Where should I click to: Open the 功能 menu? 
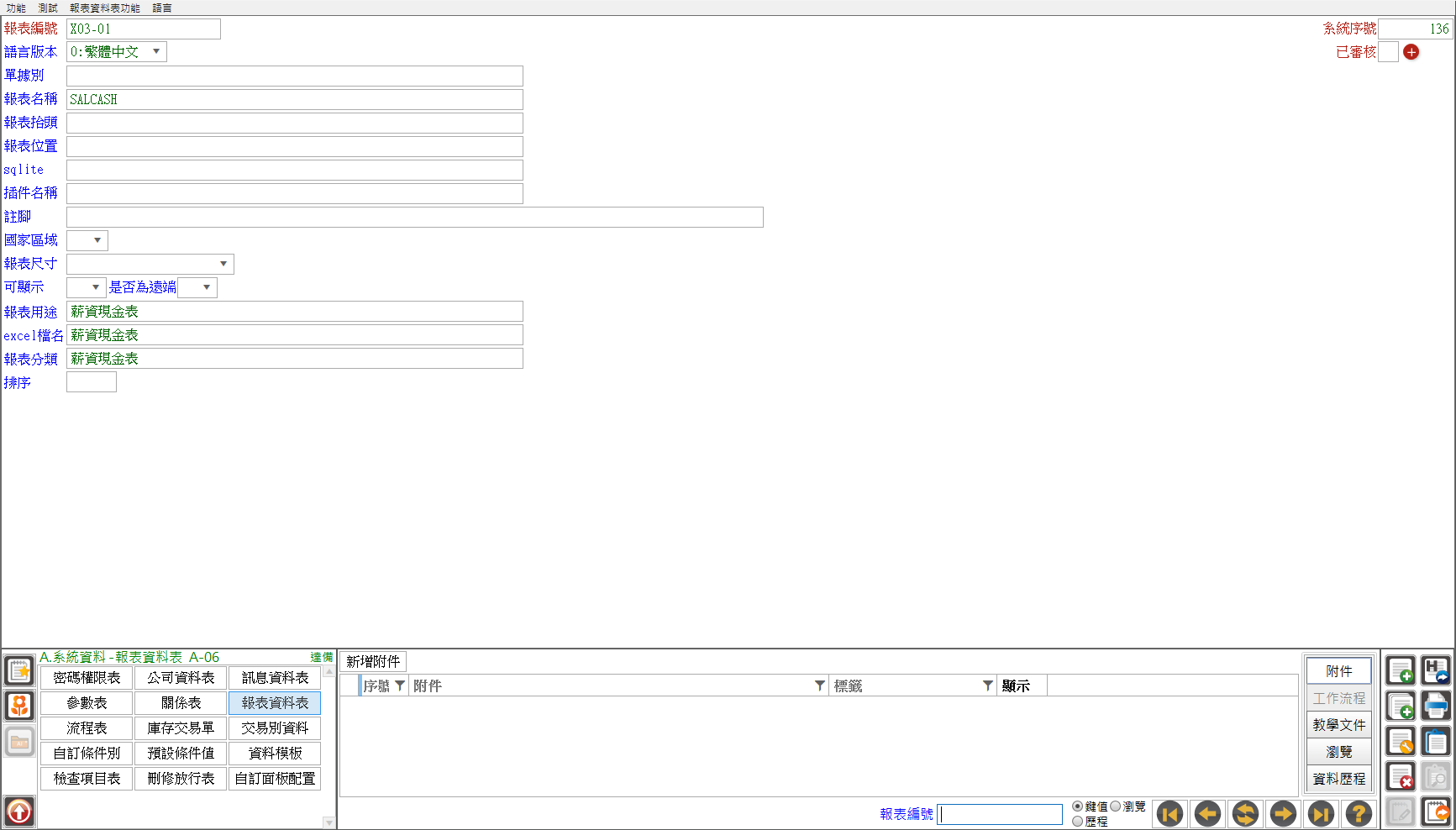(17, 8)
